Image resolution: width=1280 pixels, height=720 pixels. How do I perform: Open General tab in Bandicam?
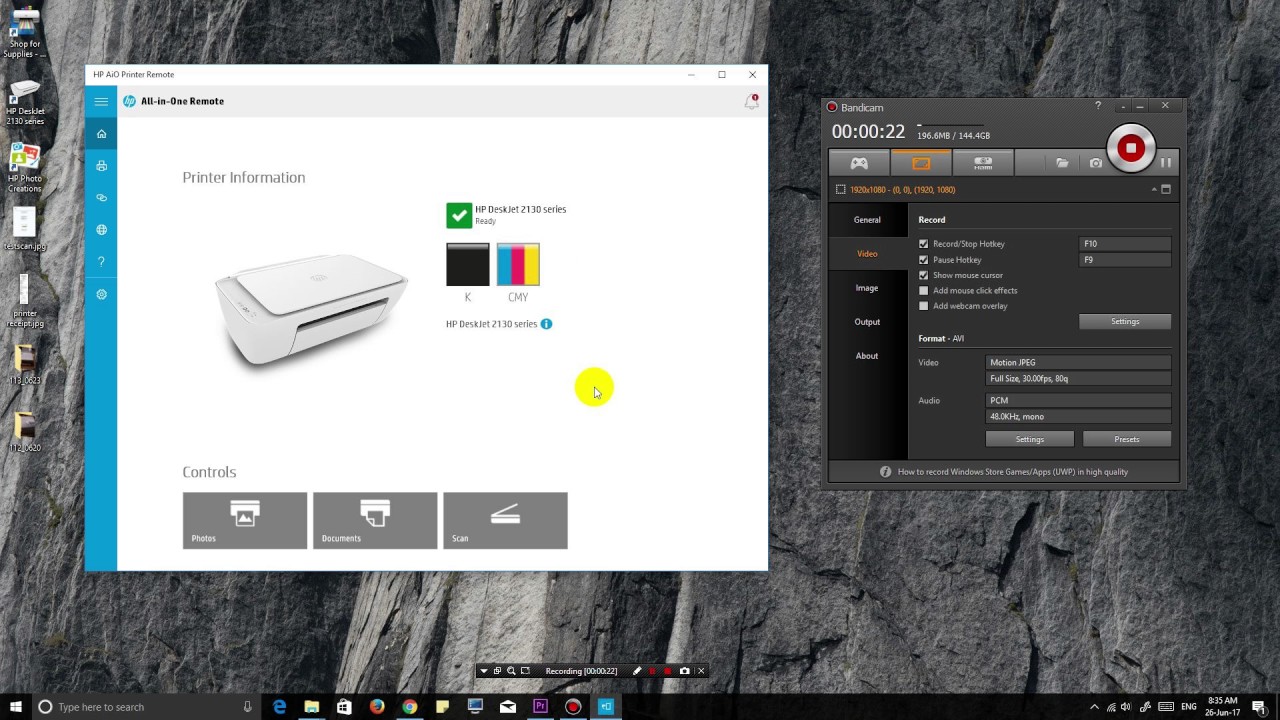tap(867, 220)
